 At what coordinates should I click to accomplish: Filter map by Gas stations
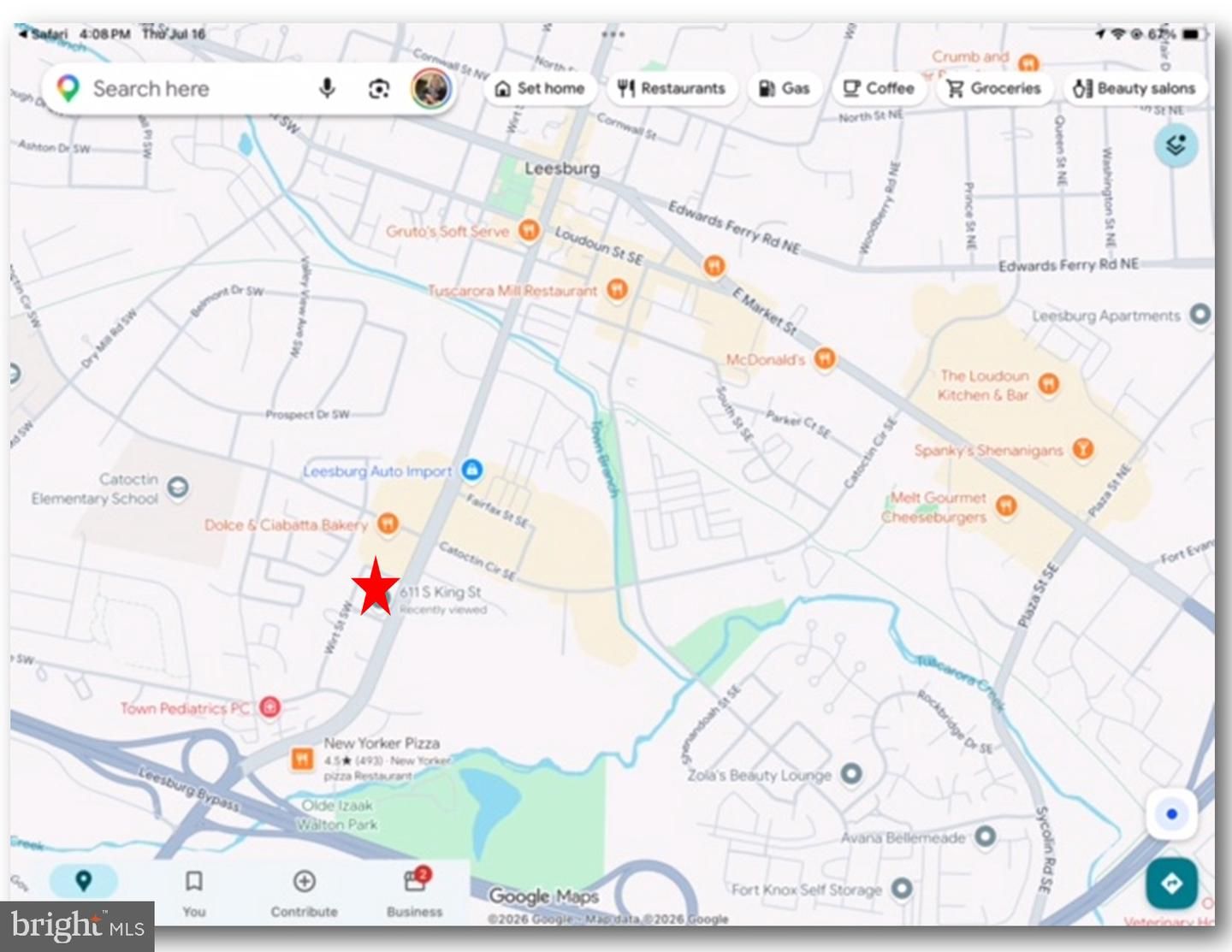tap(785, 88)
